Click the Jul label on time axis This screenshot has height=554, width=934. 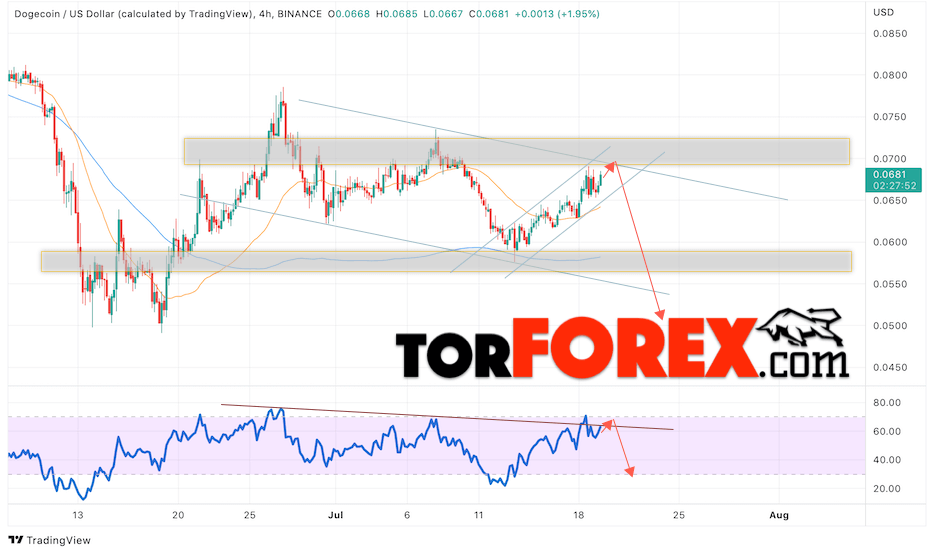pyautogui.click(x=335, y=515)
